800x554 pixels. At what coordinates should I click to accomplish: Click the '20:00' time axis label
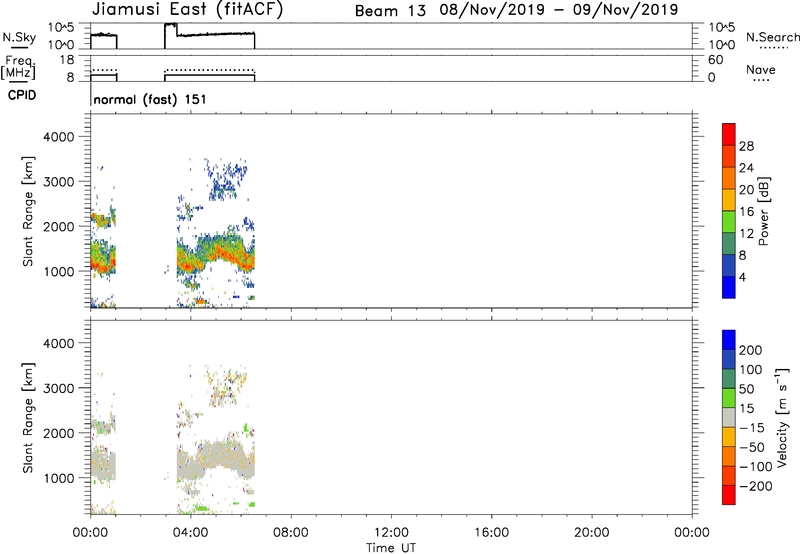pos(591,533)
